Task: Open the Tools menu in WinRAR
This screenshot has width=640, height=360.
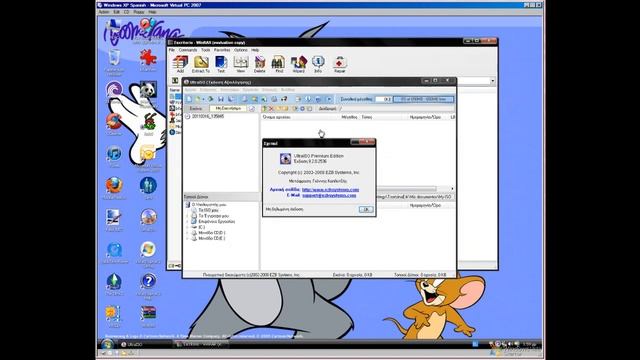Action: [205, 50]
